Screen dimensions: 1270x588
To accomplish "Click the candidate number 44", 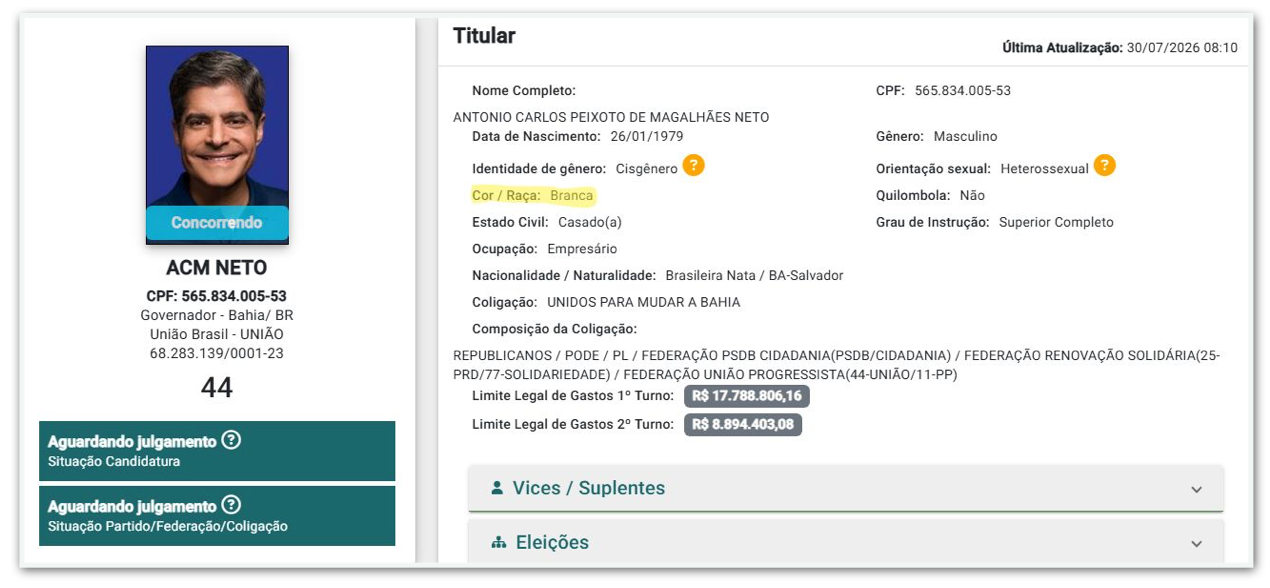I will (217, 387).
